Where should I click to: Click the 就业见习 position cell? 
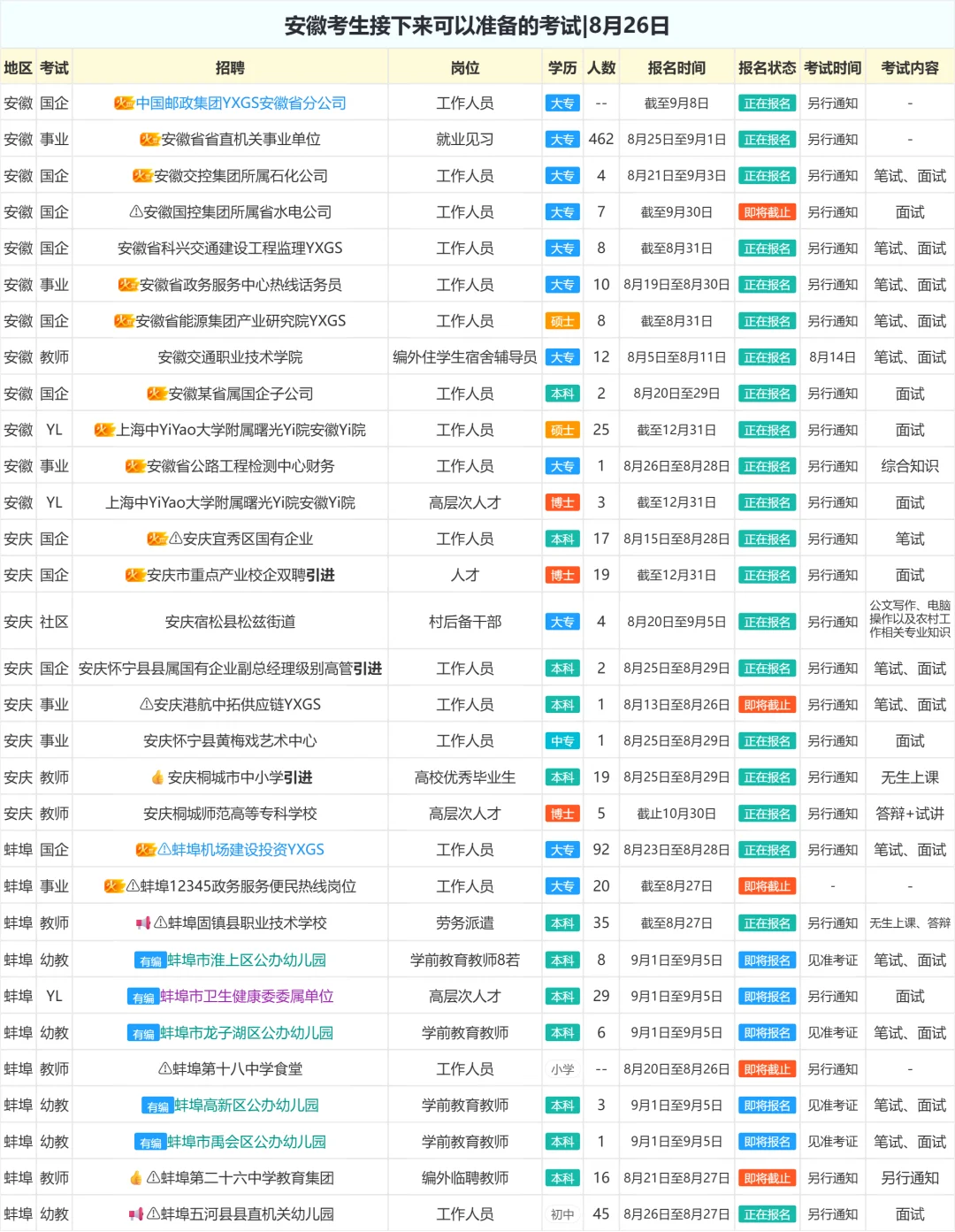[x=465, y=140]
